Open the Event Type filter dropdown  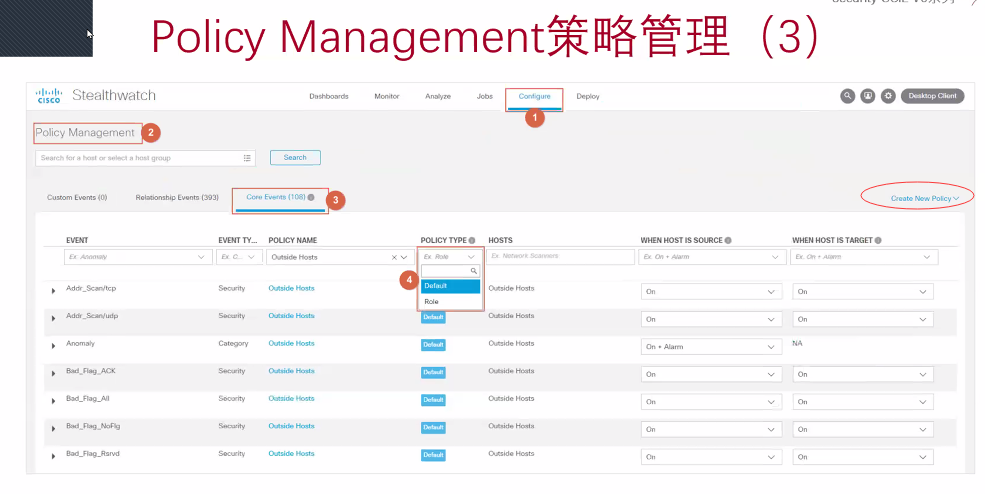239,257
